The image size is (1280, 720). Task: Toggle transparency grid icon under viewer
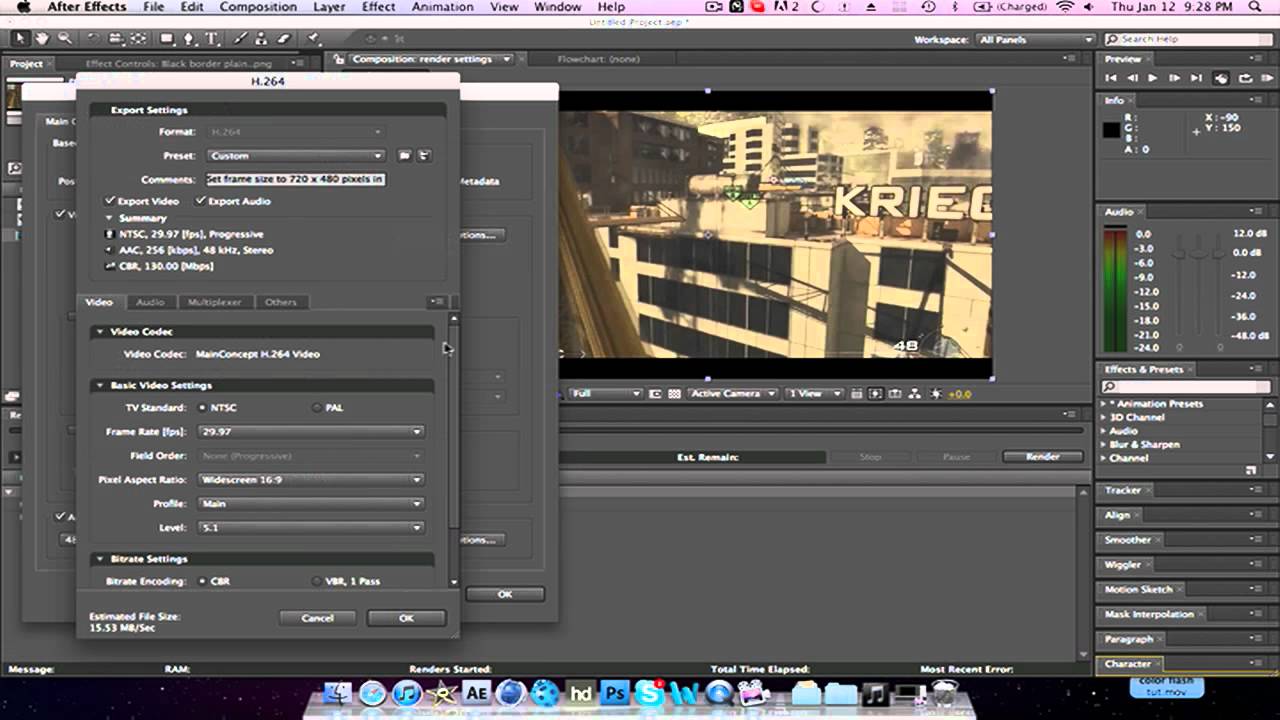click(x=675, y=394)
